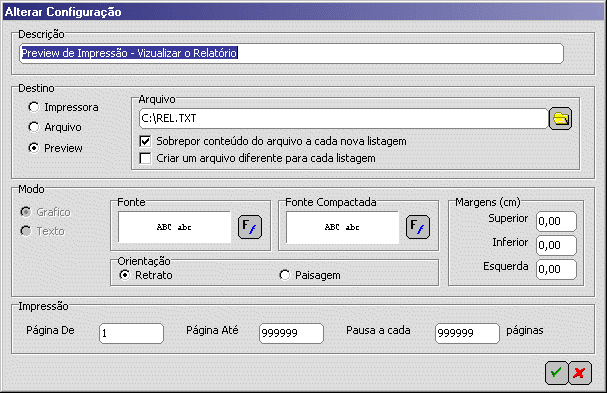The image size is (607, 393).
Task: Open the file browse folder icon
Action: [x=560, y=118]
